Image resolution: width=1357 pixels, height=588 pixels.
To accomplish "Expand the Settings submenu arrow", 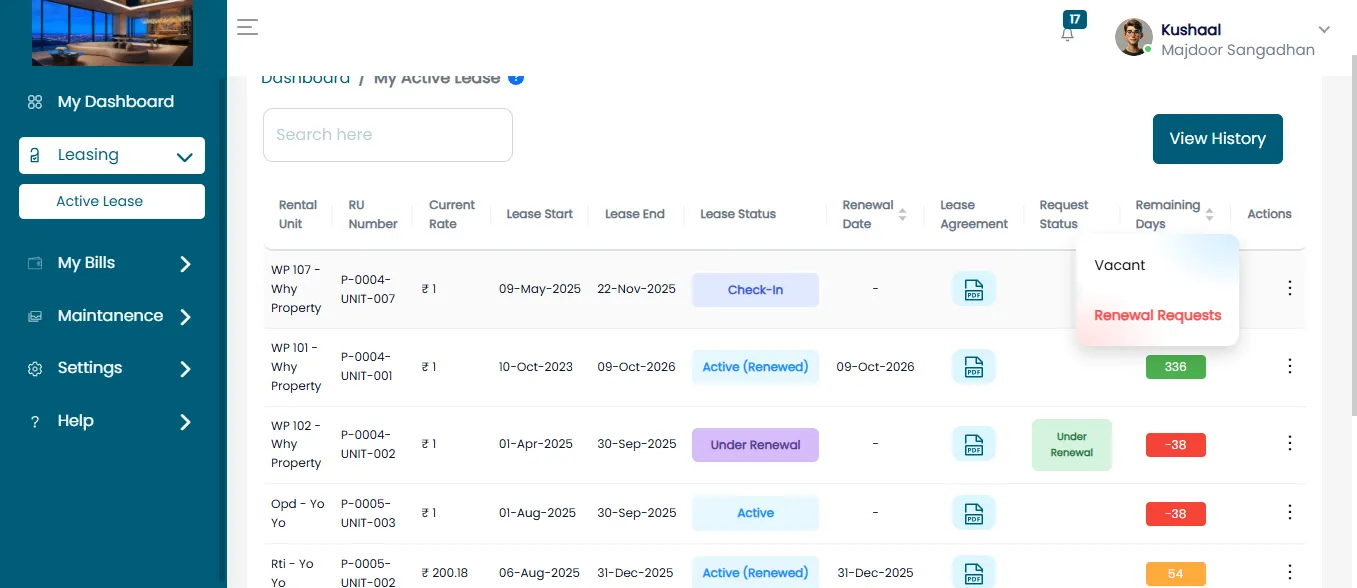I will (185, 369).
